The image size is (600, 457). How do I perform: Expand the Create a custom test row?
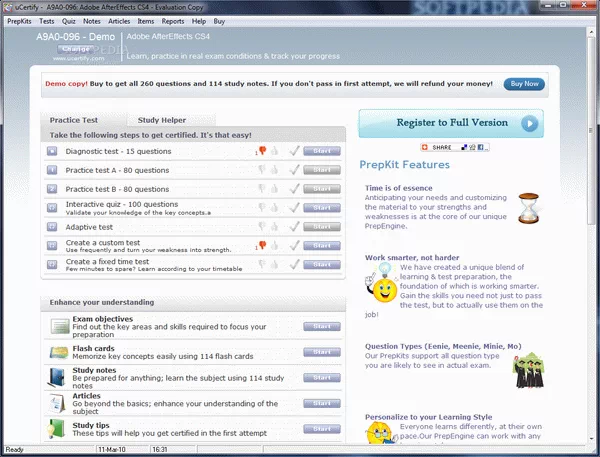pos(52,245)
